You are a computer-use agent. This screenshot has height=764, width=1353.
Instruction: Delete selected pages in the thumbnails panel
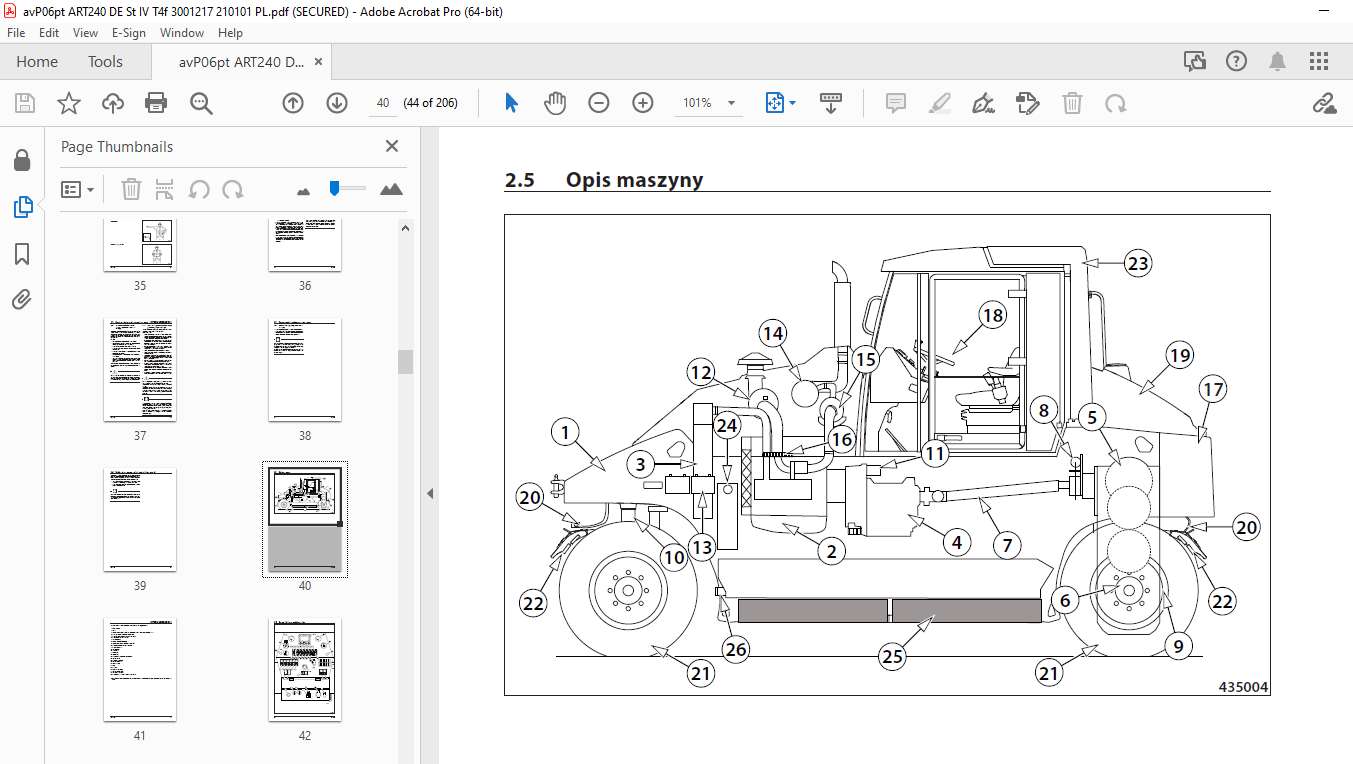click(x=131, y=189)
